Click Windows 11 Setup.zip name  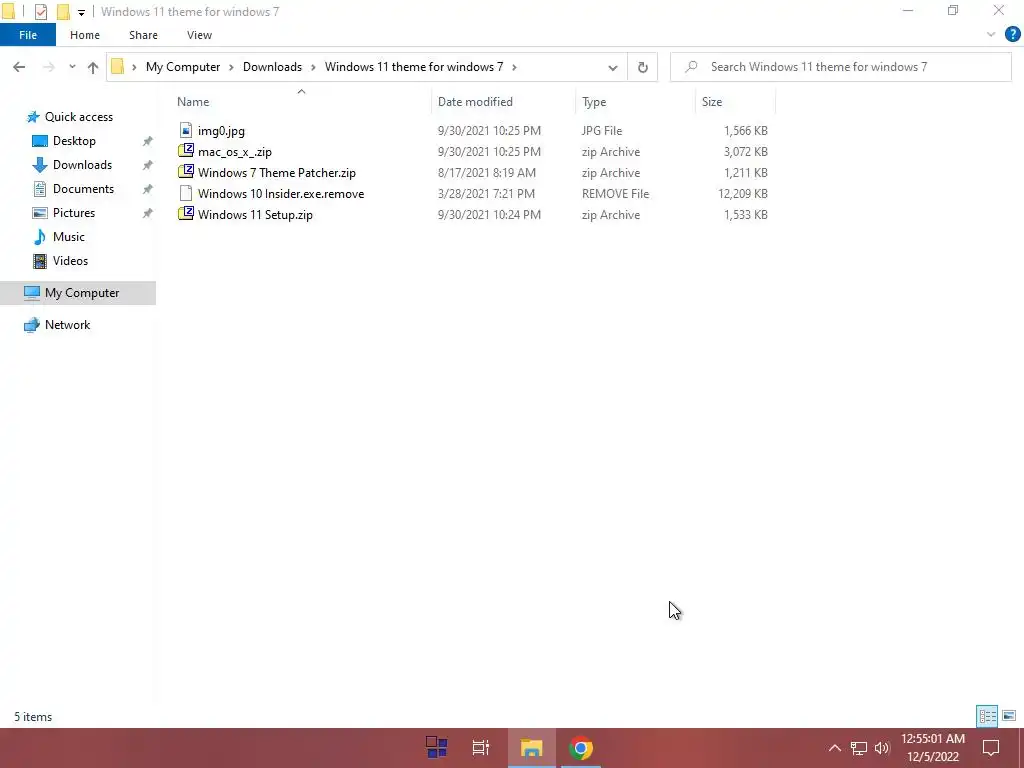[x=255, y=215]
